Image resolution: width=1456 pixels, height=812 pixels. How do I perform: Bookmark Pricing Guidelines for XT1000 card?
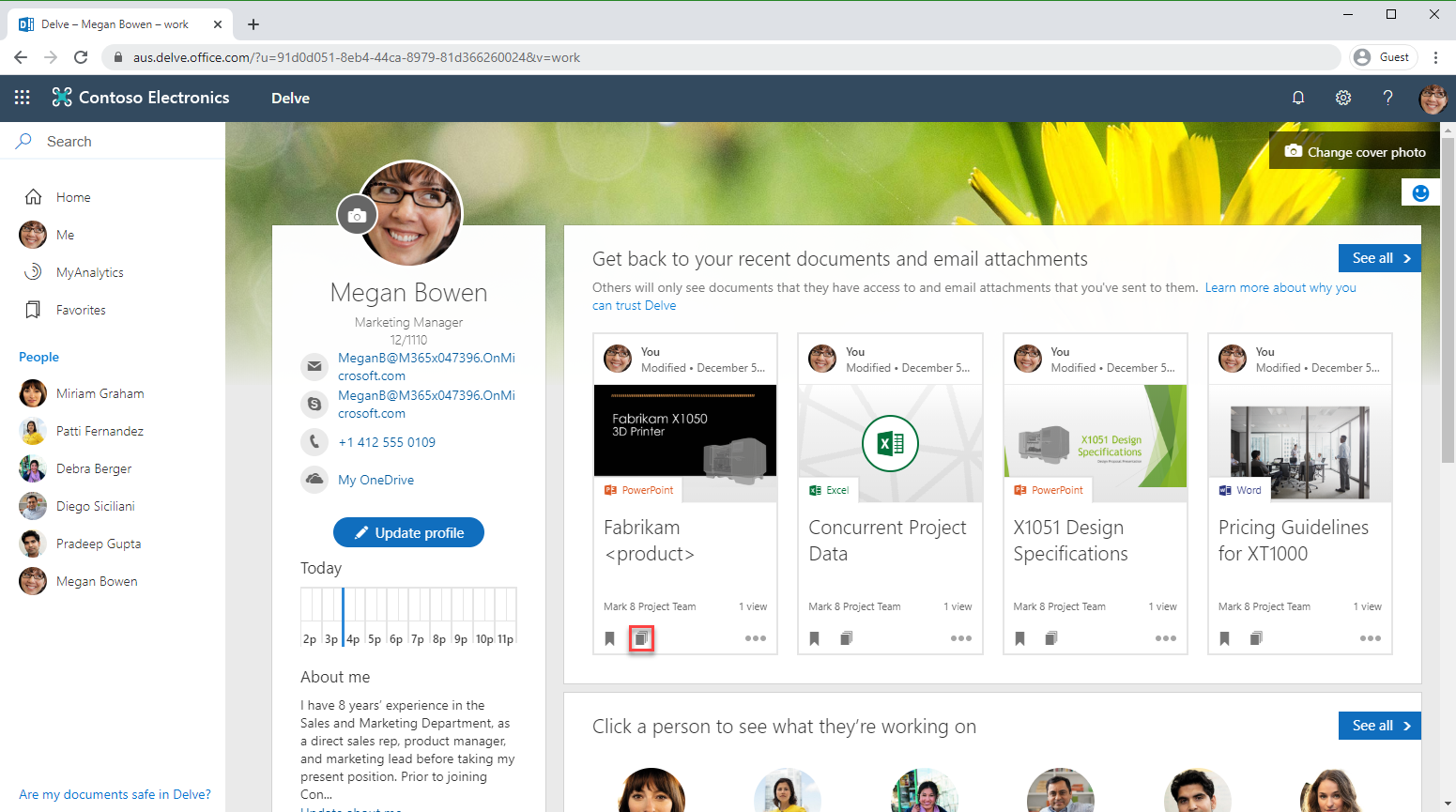click(x=1225, y=638)
